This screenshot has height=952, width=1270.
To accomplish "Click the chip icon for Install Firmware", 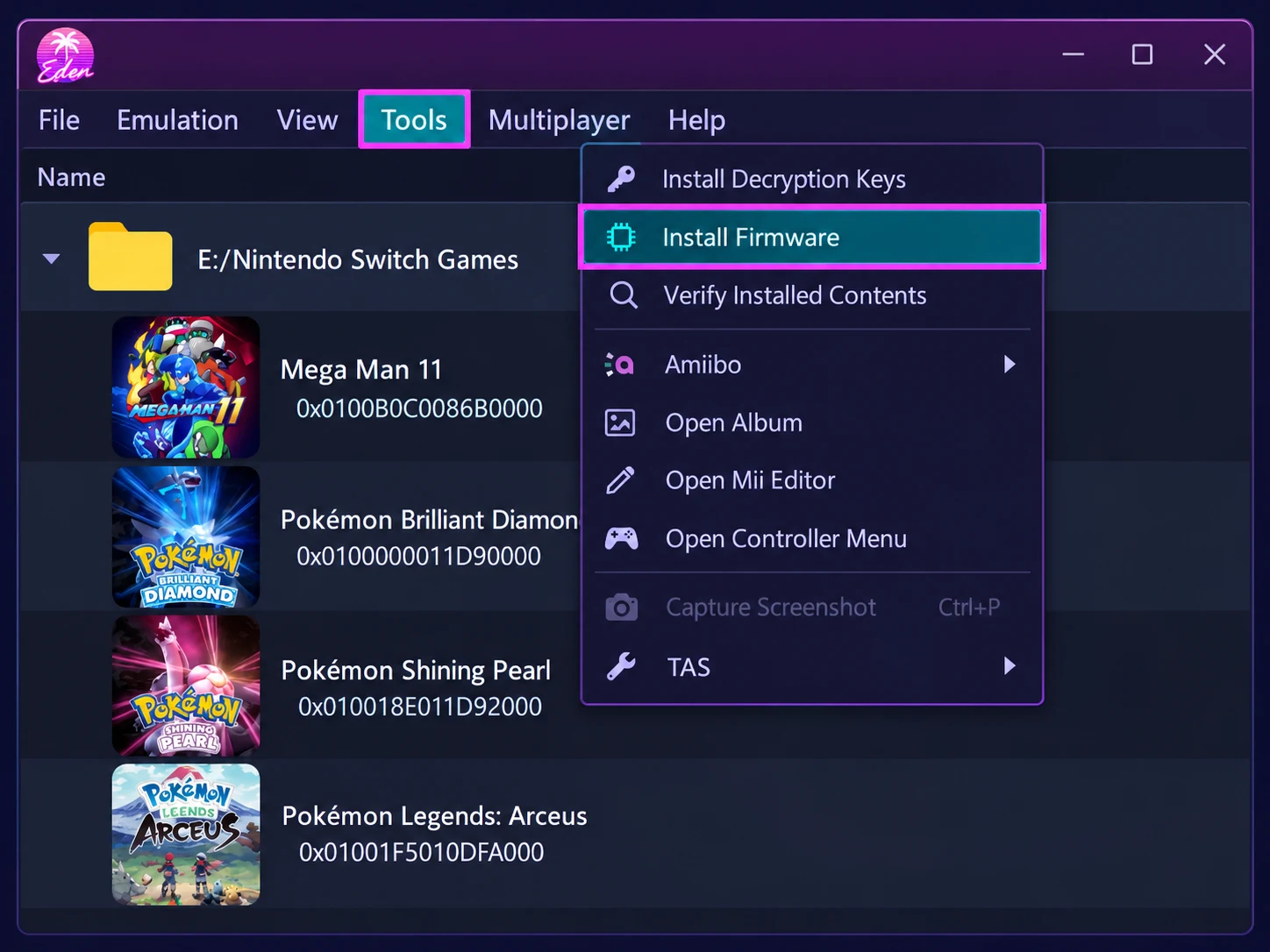I will (x=621, y=238).
